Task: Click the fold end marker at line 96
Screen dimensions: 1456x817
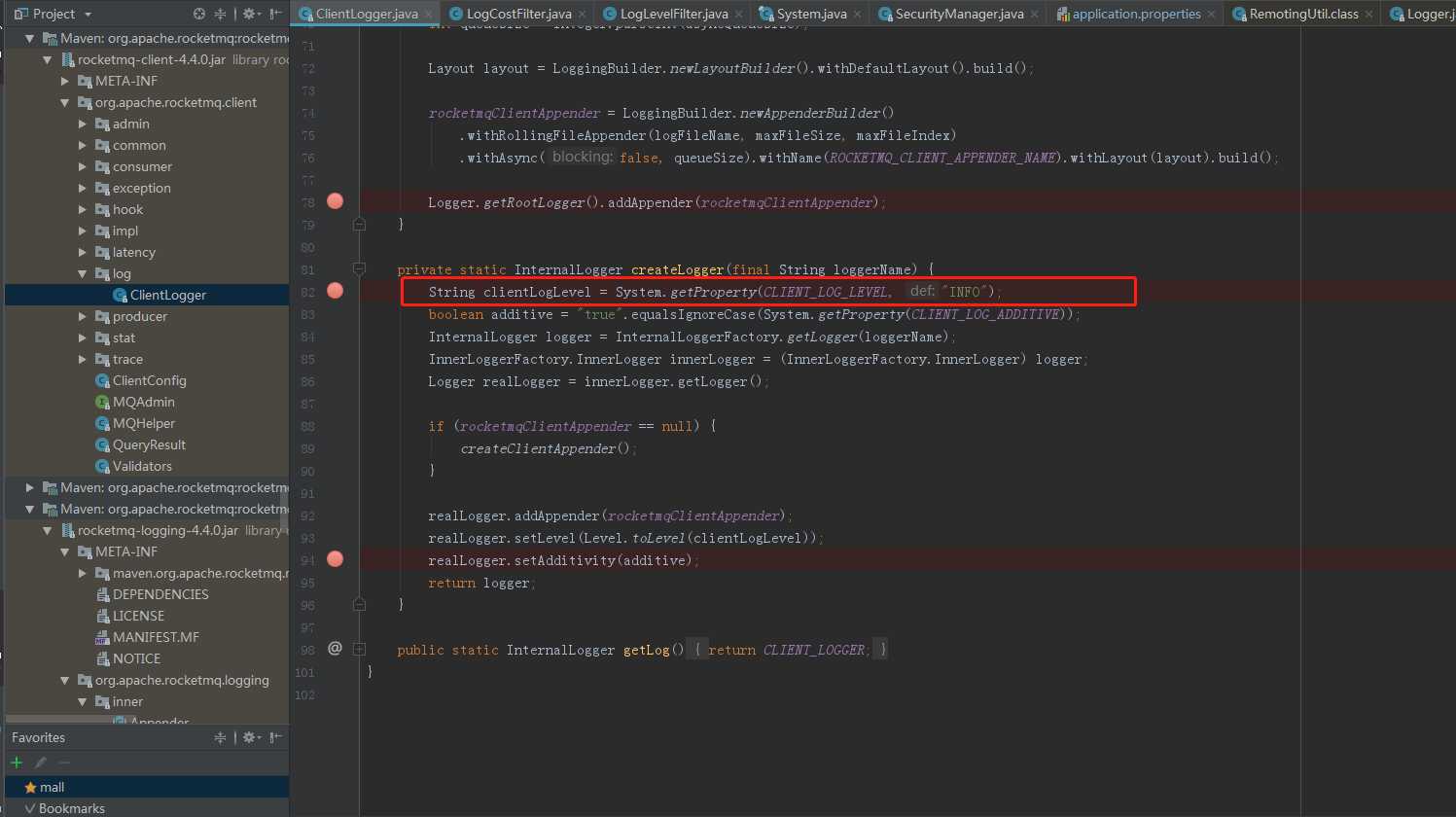Action: (x=359, y=604)
